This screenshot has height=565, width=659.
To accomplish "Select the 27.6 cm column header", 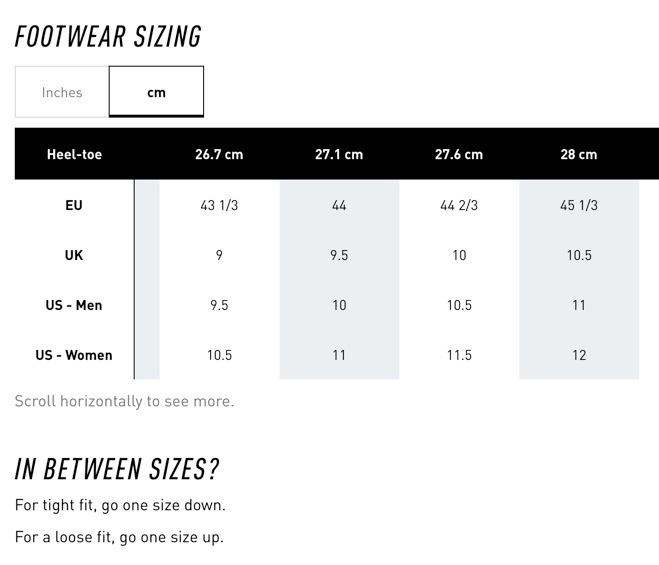I will coord(459,154).
